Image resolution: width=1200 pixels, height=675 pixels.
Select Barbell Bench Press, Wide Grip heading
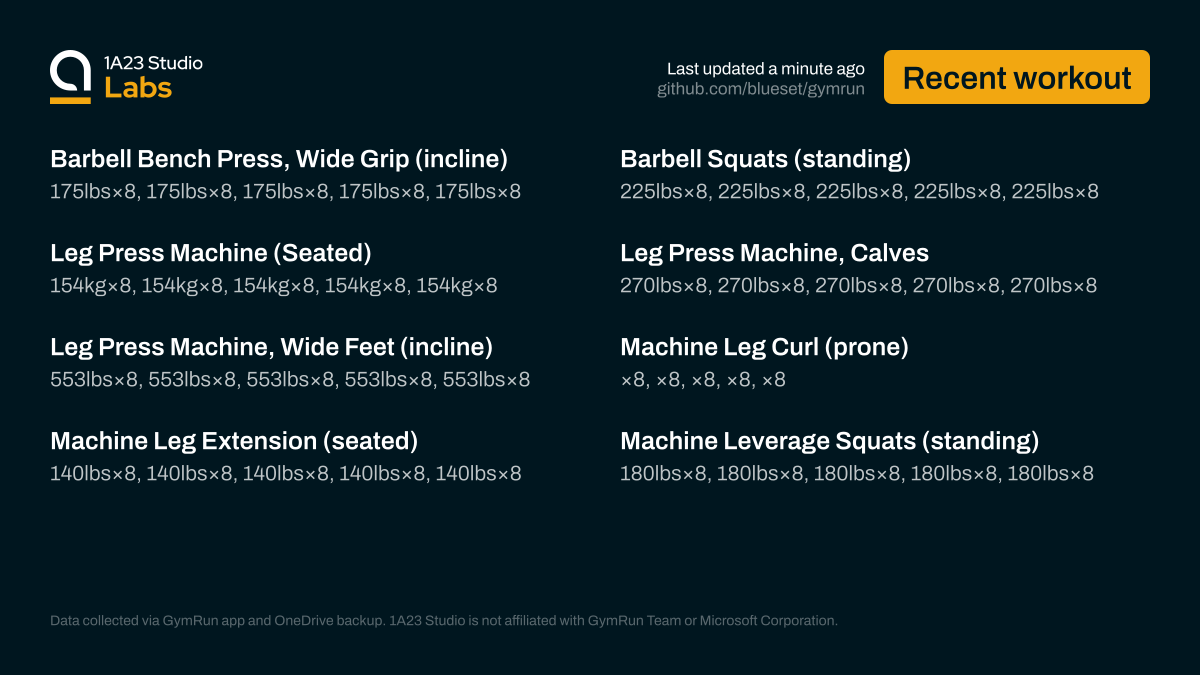[279, 159]
